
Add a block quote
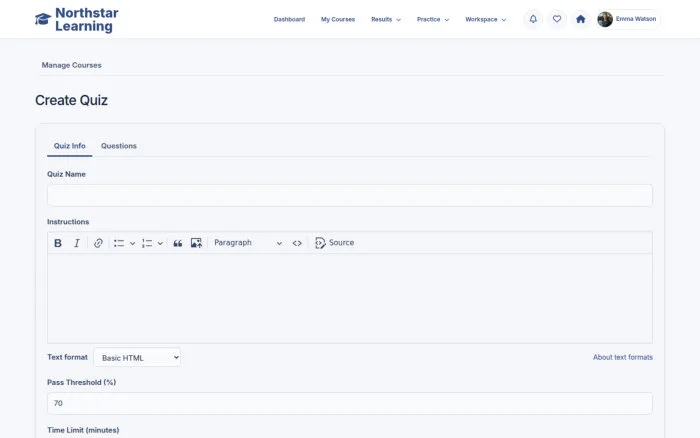pos(178,243)
